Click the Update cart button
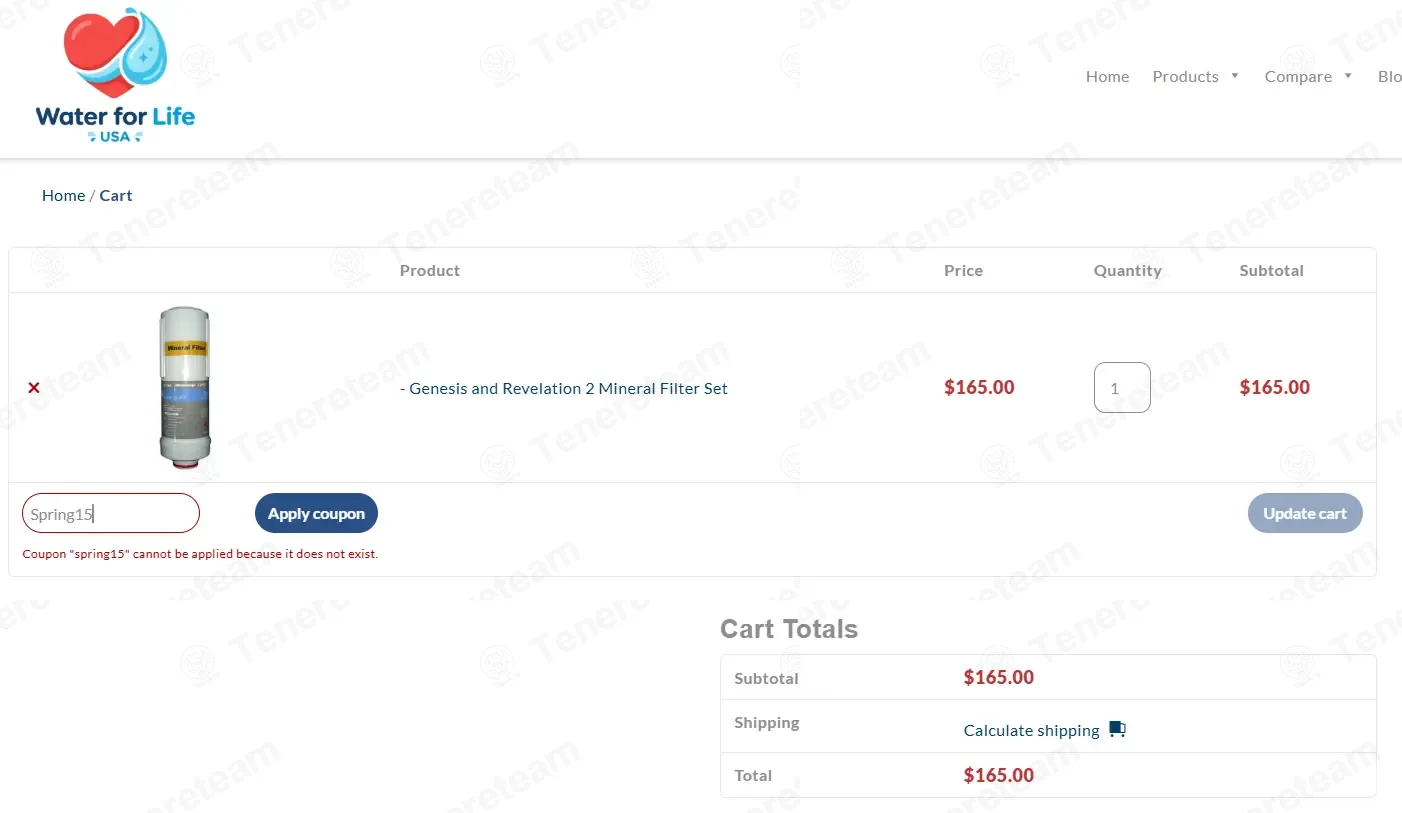This screenshot has width=1402, height=813. click(1305, 513)
